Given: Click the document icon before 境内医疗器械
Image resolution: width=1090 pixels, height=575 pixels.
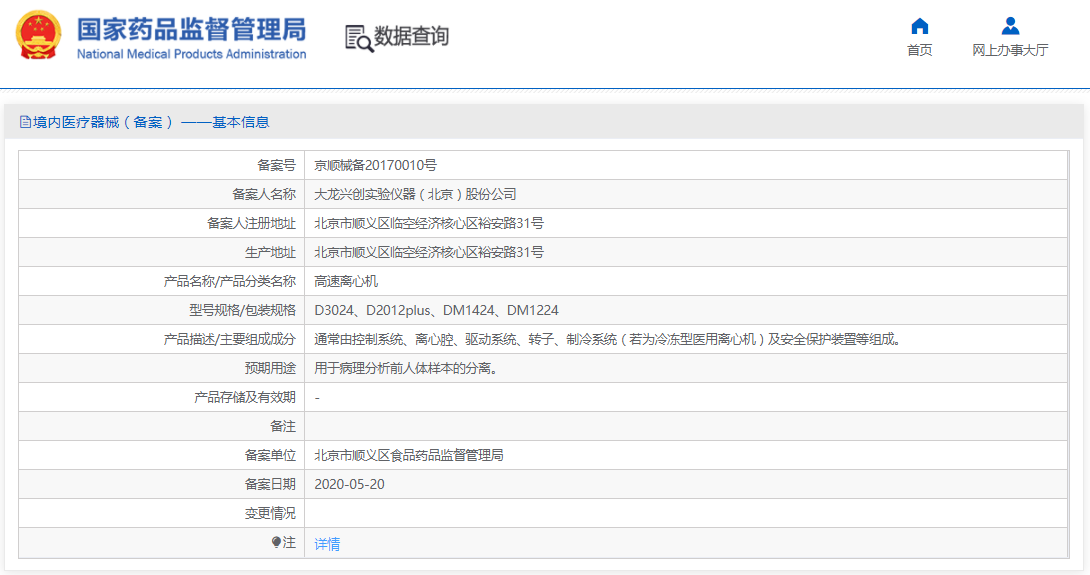Looking at the screenshot, I should (25, 122).
